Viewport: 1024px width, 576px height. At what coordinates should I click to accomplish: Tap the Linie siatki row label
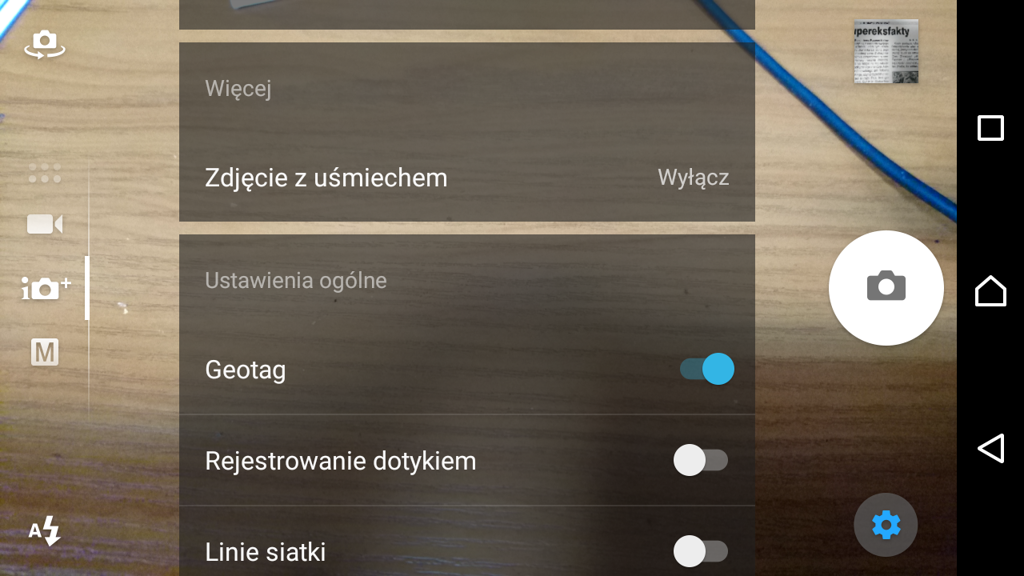265,552
